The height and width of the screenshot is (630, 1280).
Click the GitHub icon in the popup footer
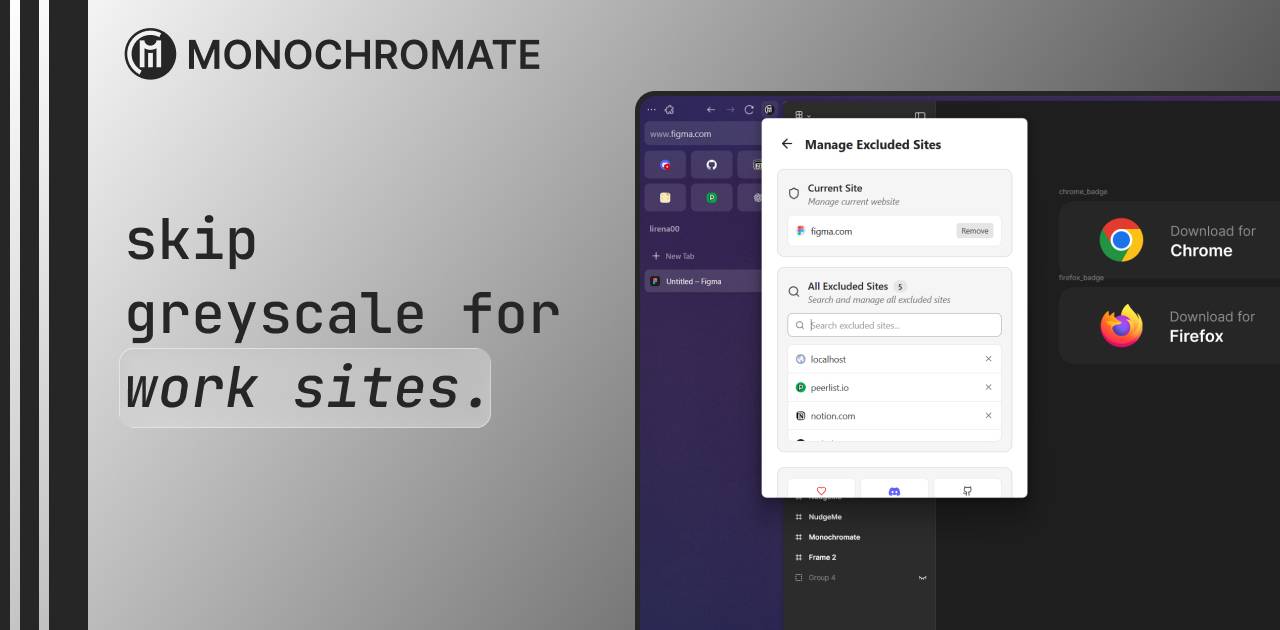tap(968, 491)
